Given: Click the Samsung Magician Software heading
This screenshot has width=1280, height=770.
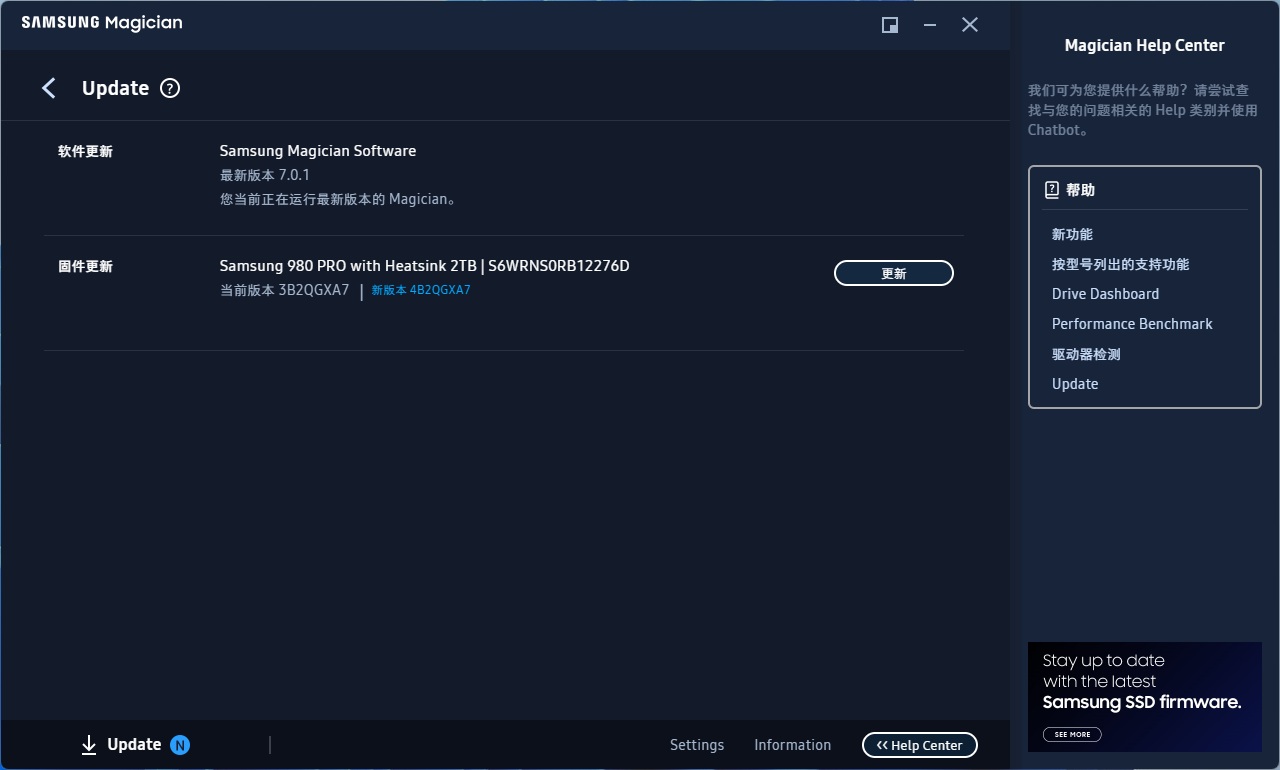Looking at the screenshot, I should (x=318, y=151).
